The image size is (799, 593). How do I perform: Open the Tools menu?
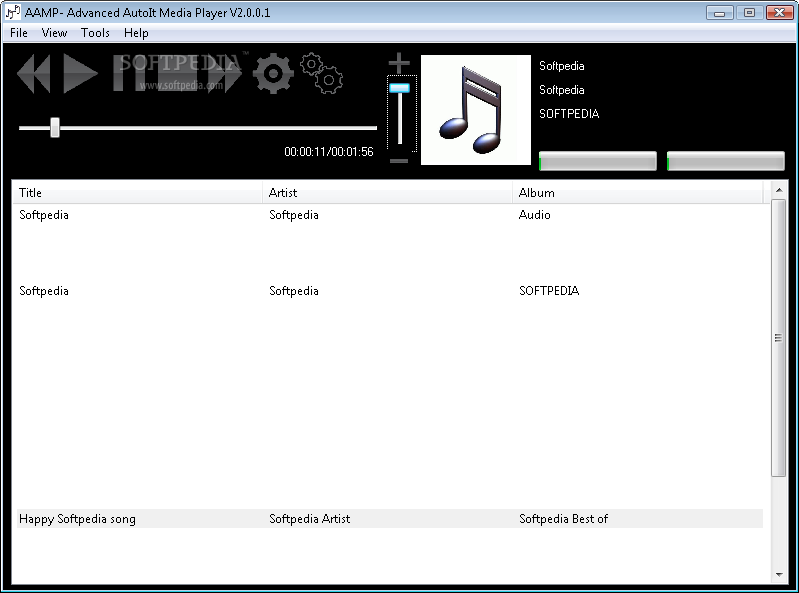tap(95, 33)
